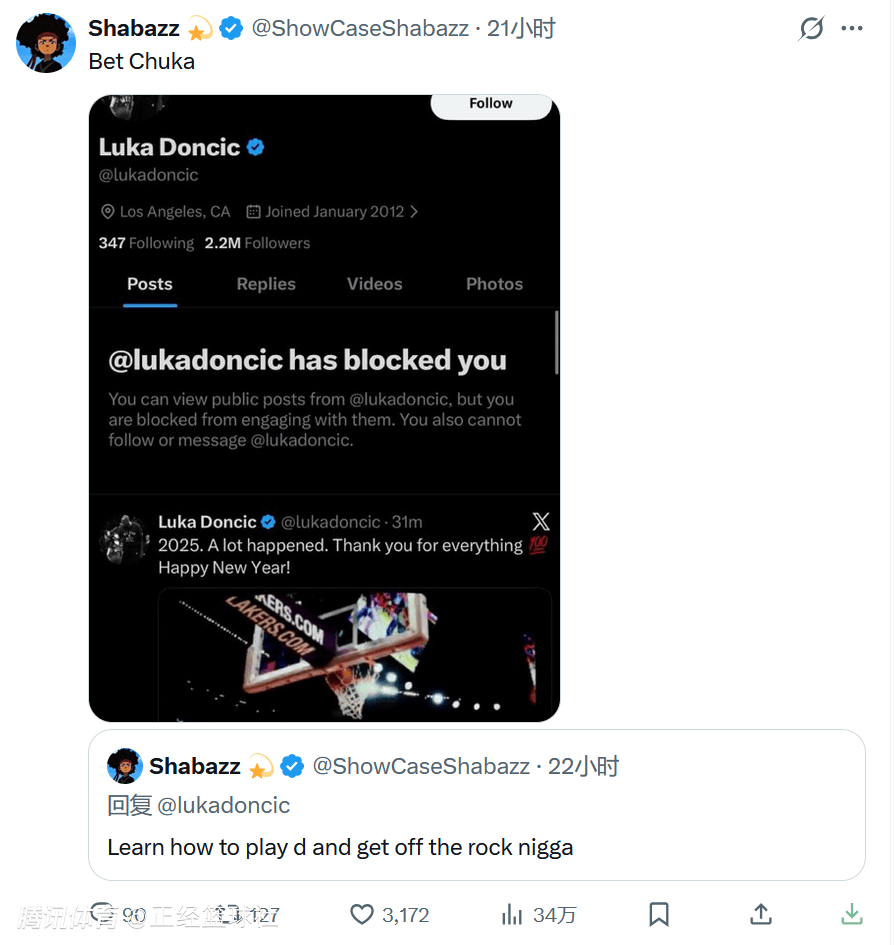Image resolution: width=894 pixels, height=945 pixels.
Task: Select the Videos tab in screenshot
Action: [x=374, y=284]
